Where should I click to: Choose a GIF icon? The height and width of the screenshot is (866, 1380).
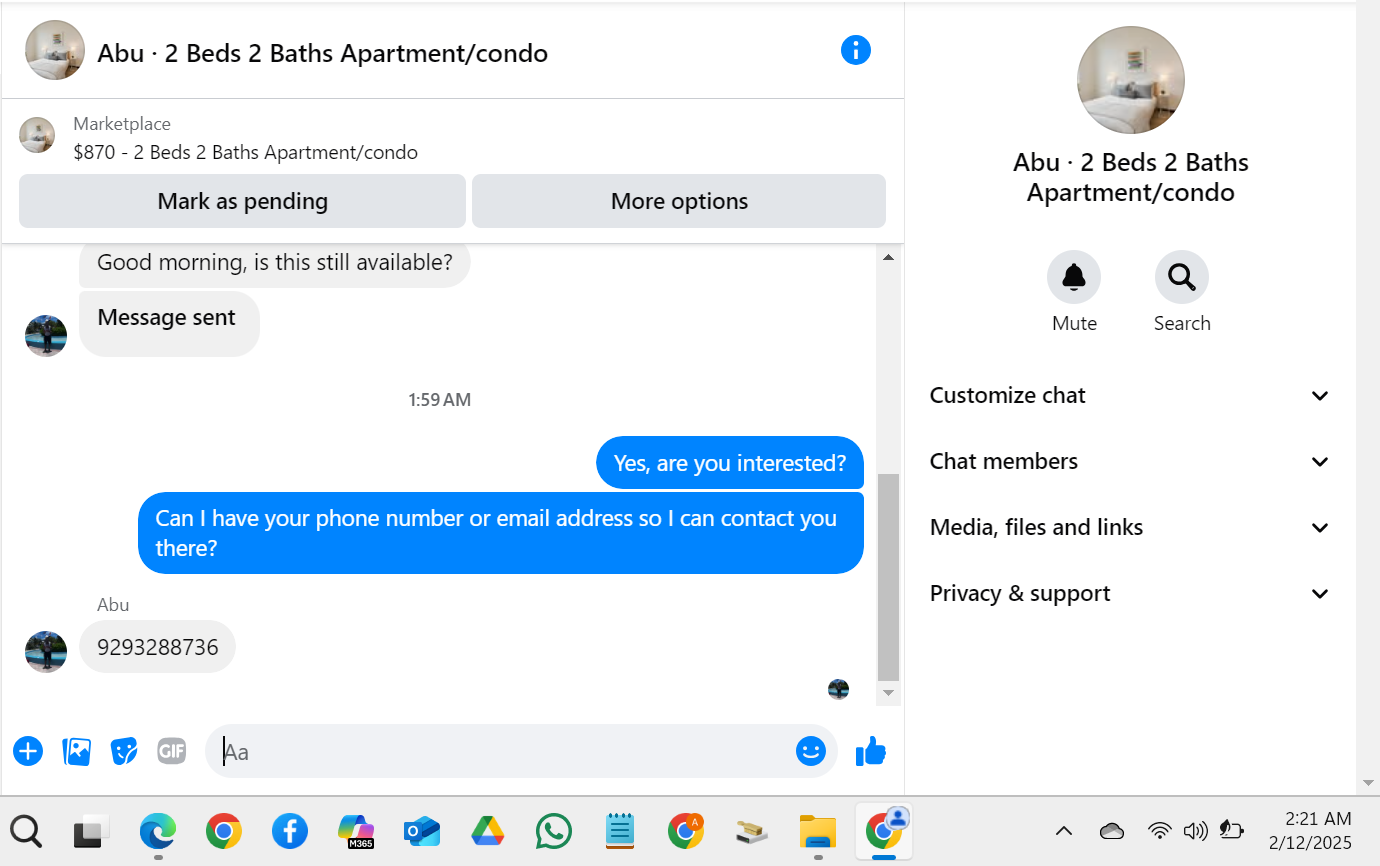click(172, 751)
